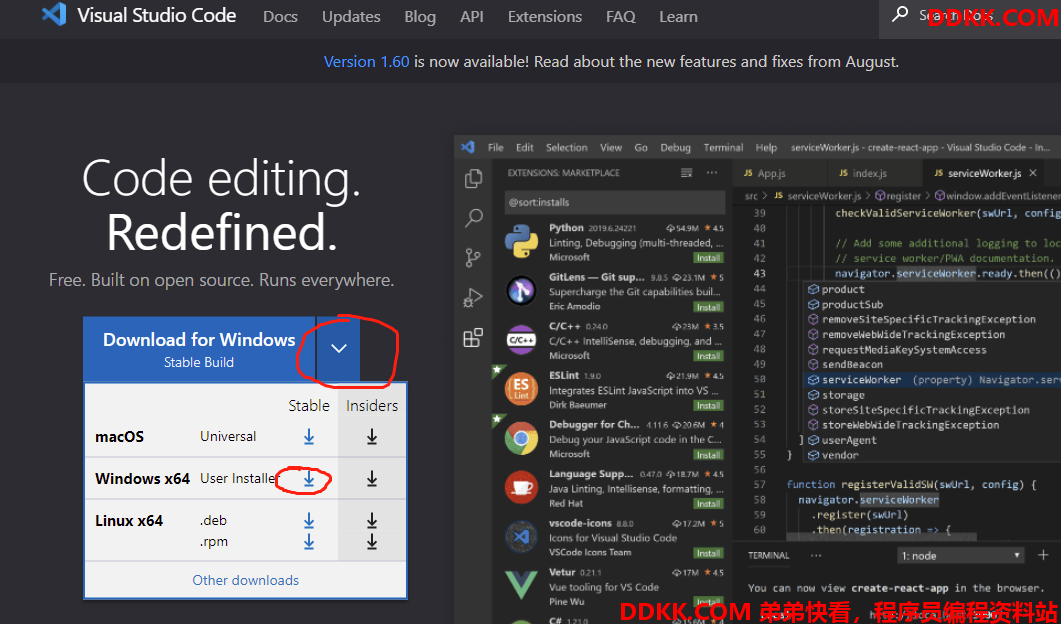The image size is (1061, 624).
Task: Select the serviceWorker autocomplete suggestion
Action: tap(932, 380)
